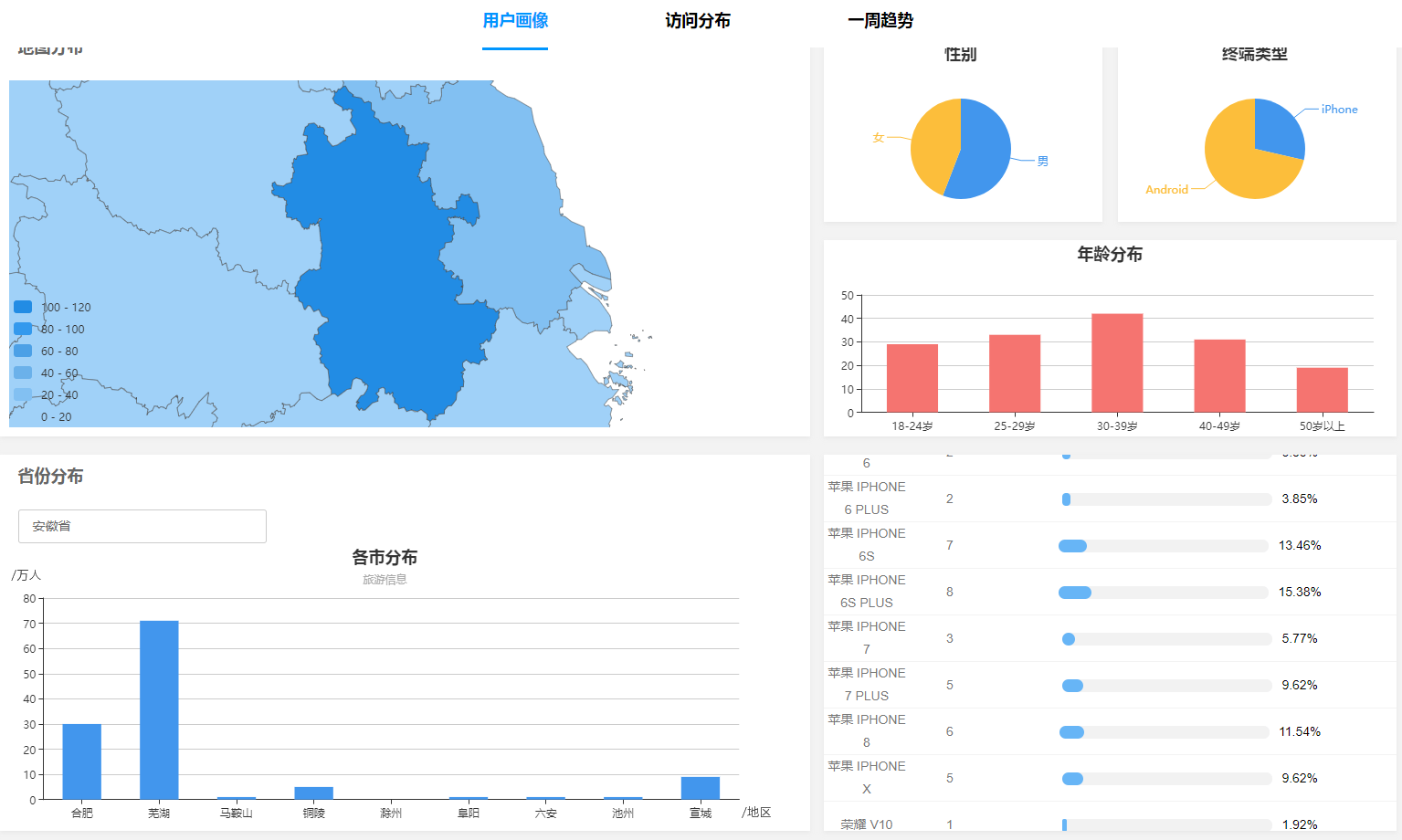Switch to the 访问分布 tab
Screen dimensions: 1402x840
click(x=697, y=21)
